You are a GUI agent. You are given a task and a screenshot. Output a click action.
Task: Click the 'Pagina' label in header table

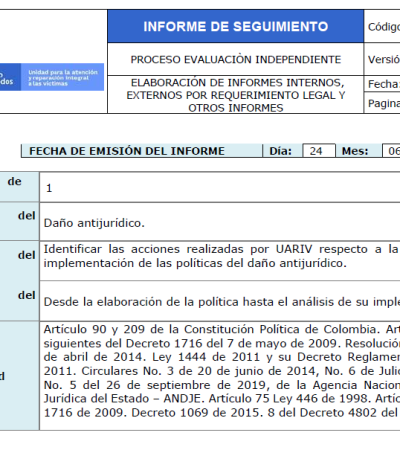click(x=384, y=104)
